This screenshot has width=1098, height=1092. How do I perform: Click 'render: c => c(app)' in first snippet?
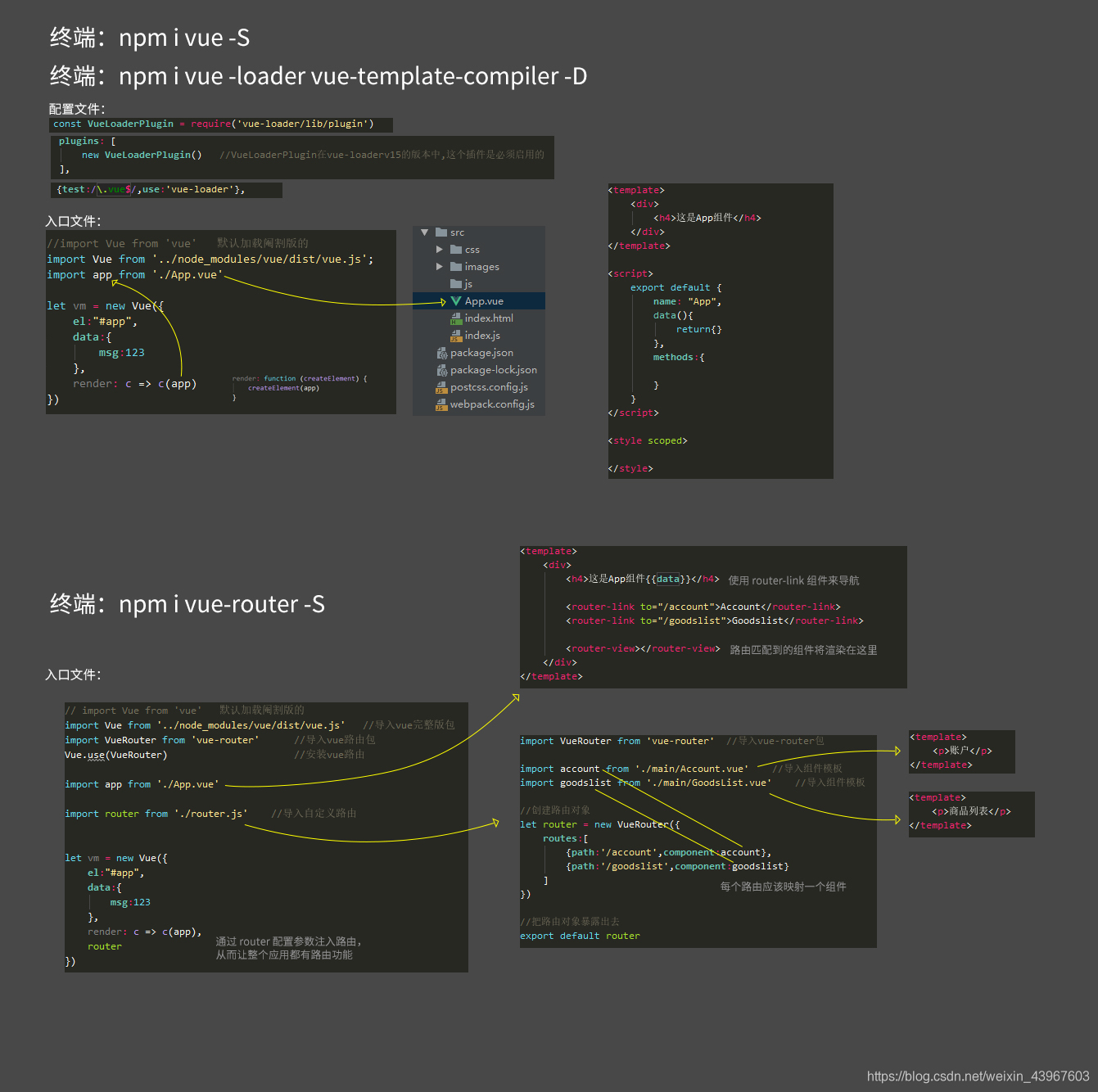tap(135, 384)
